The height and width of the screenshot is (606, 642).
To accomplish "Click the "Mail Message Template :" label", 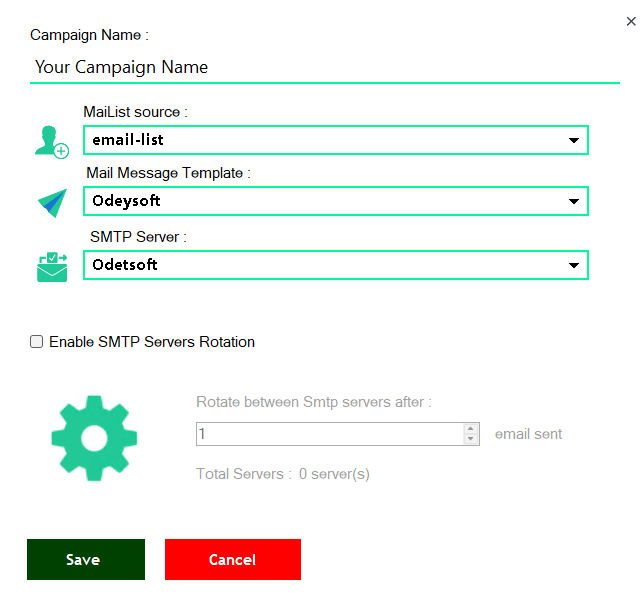I will coord(168,173).
